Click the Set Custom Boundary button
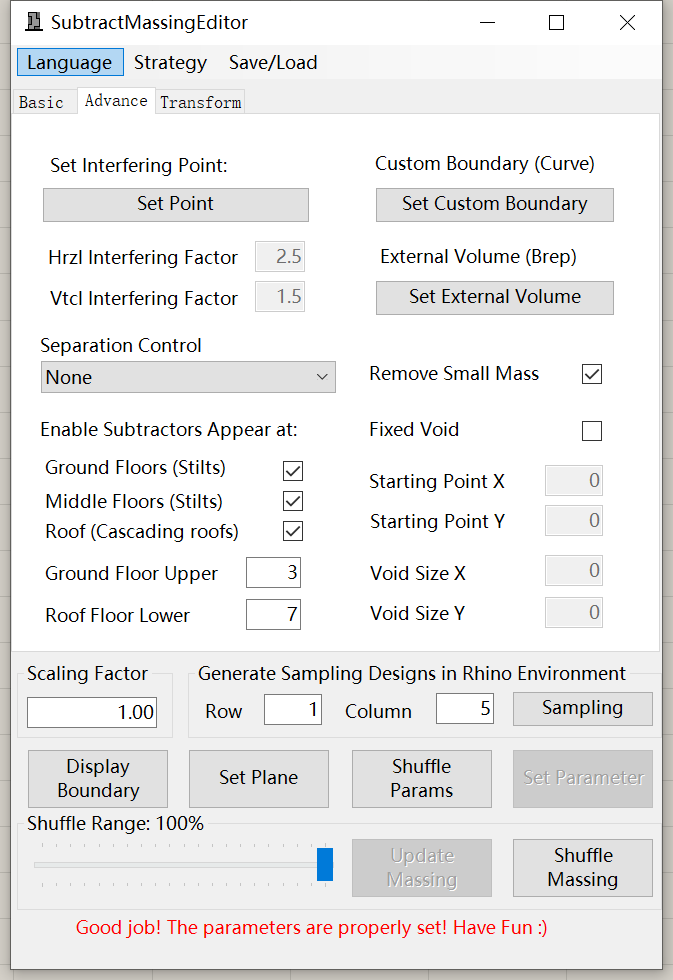This screenshot has height=980, width=673. [494, 204]
